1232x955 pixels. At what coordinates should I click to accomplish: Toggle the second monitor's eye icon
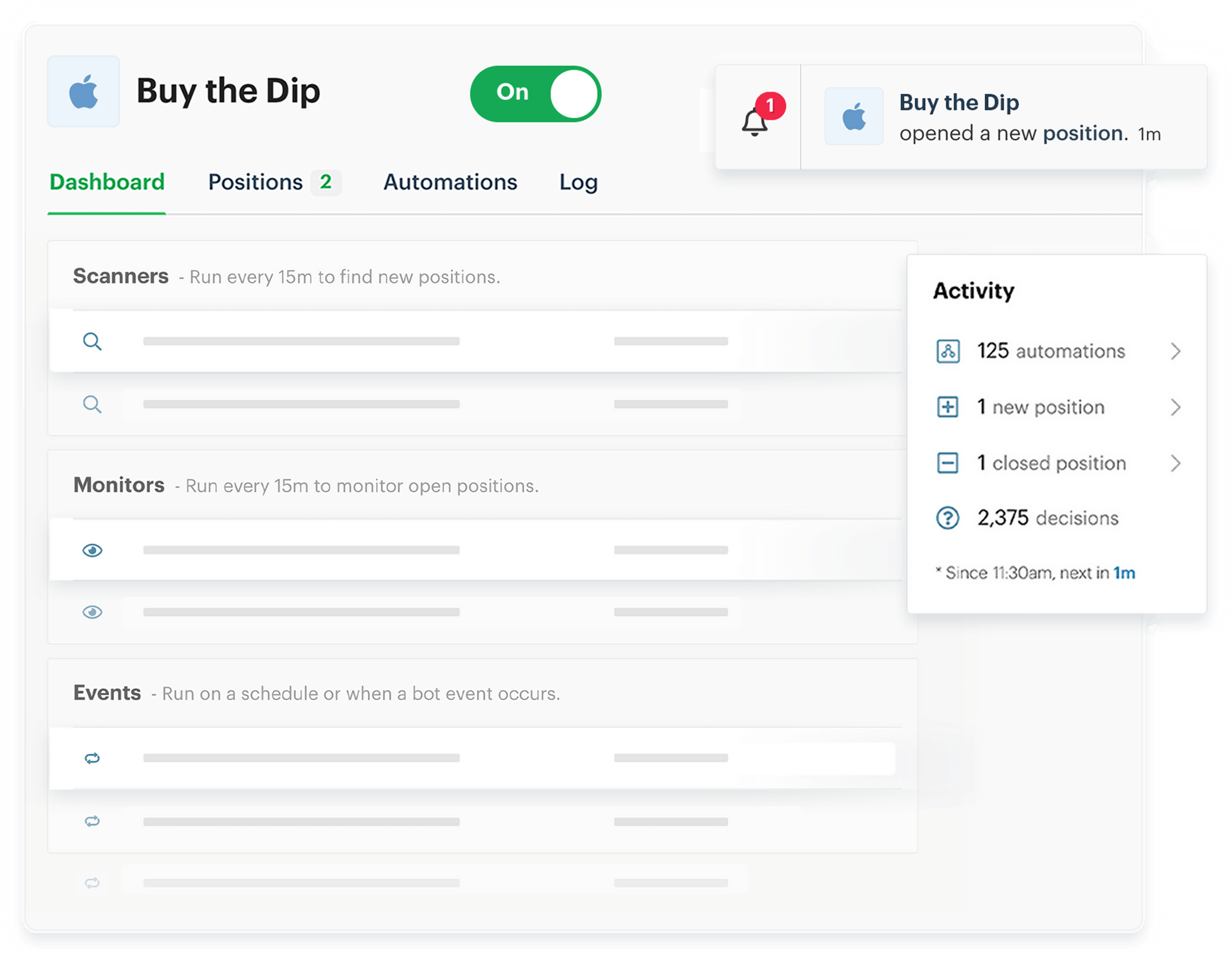pos(92,612)
